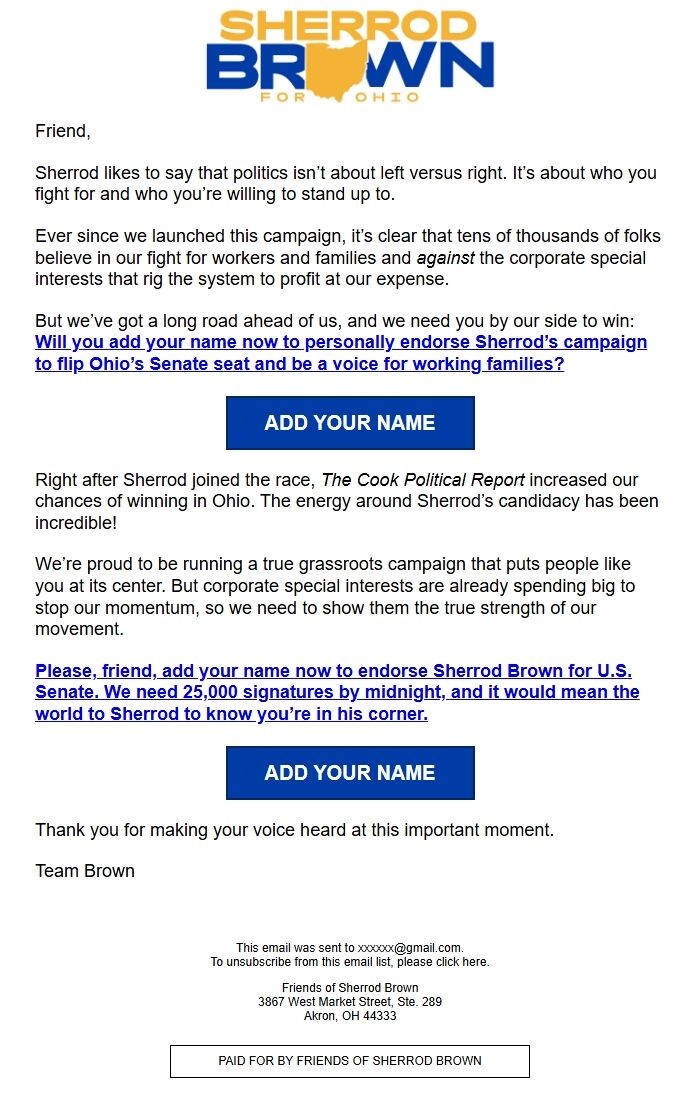The width and height of the screenshot is (700, 1113).
Task: Open the link to flip Ohio's Senate seat
Action: 340,353
